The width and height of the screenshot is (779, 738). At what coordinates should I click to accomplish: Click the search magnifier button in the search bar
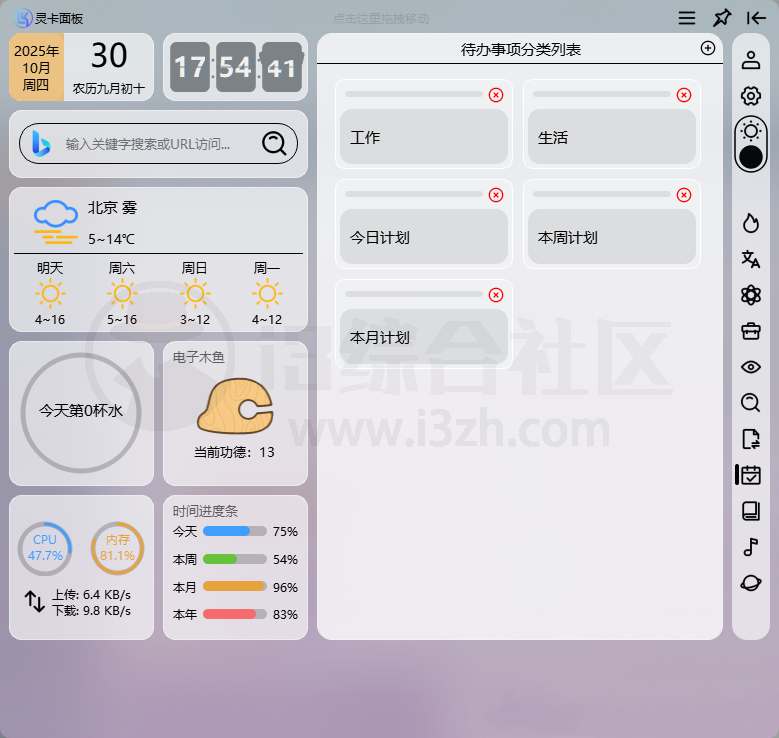click(274, 144)
